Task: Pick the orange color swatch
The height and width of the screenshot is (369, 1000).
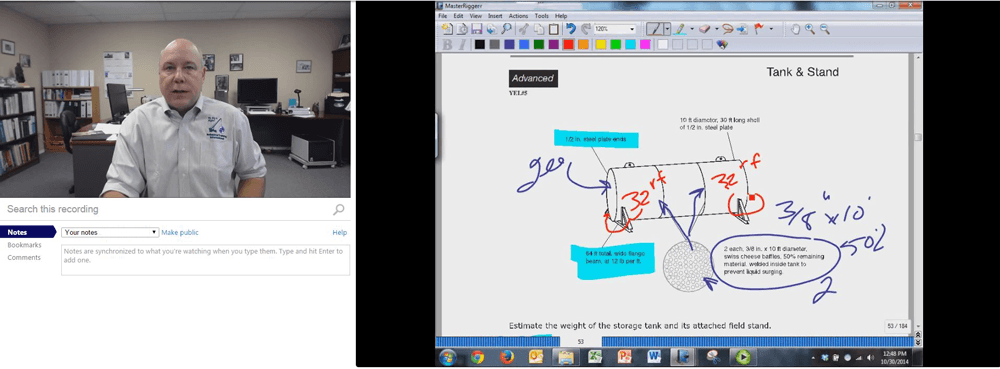Action: point(583,44)
